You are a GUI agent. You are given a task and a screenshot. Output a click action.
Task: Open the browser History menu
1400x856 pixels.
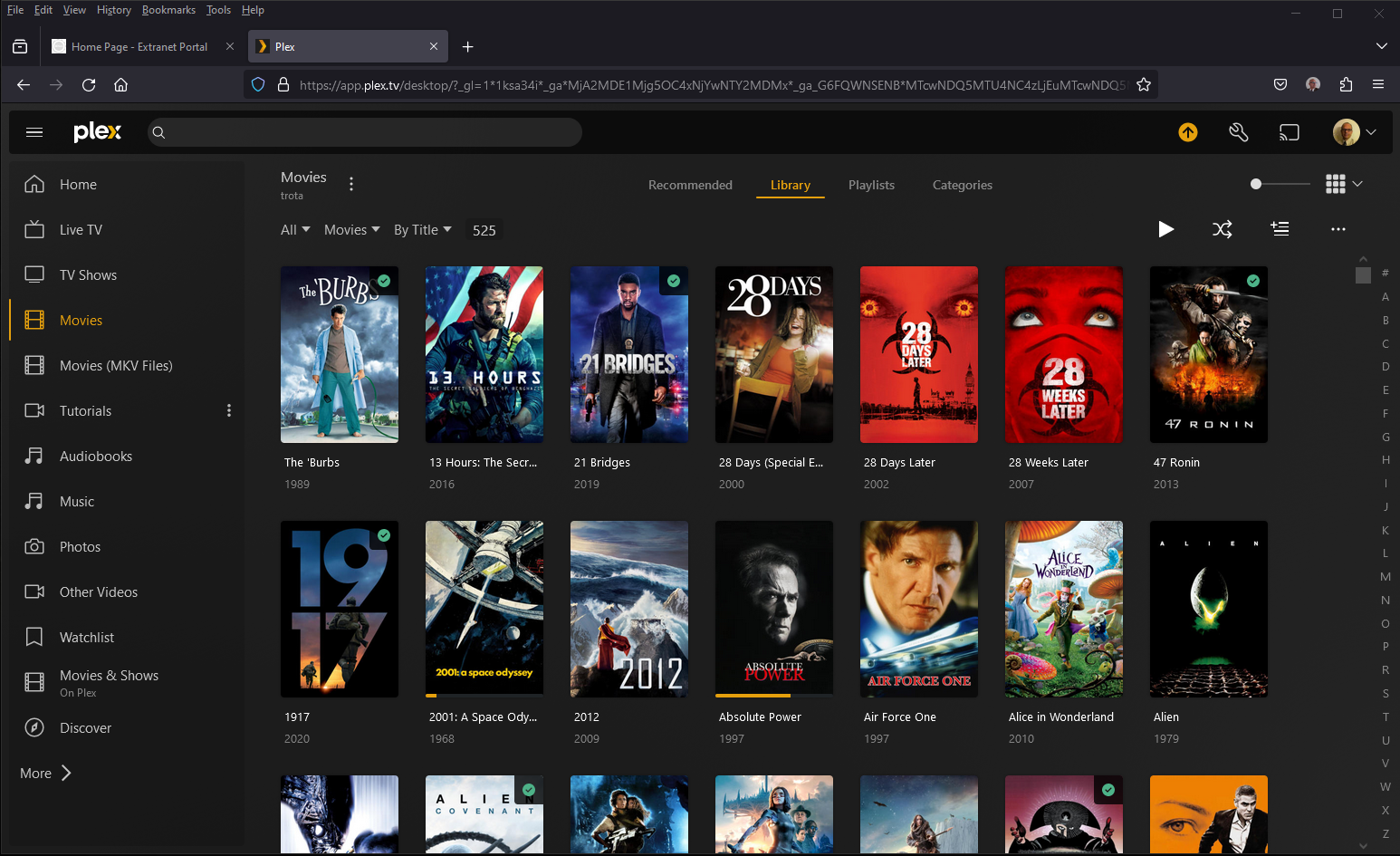coord(114,10)
